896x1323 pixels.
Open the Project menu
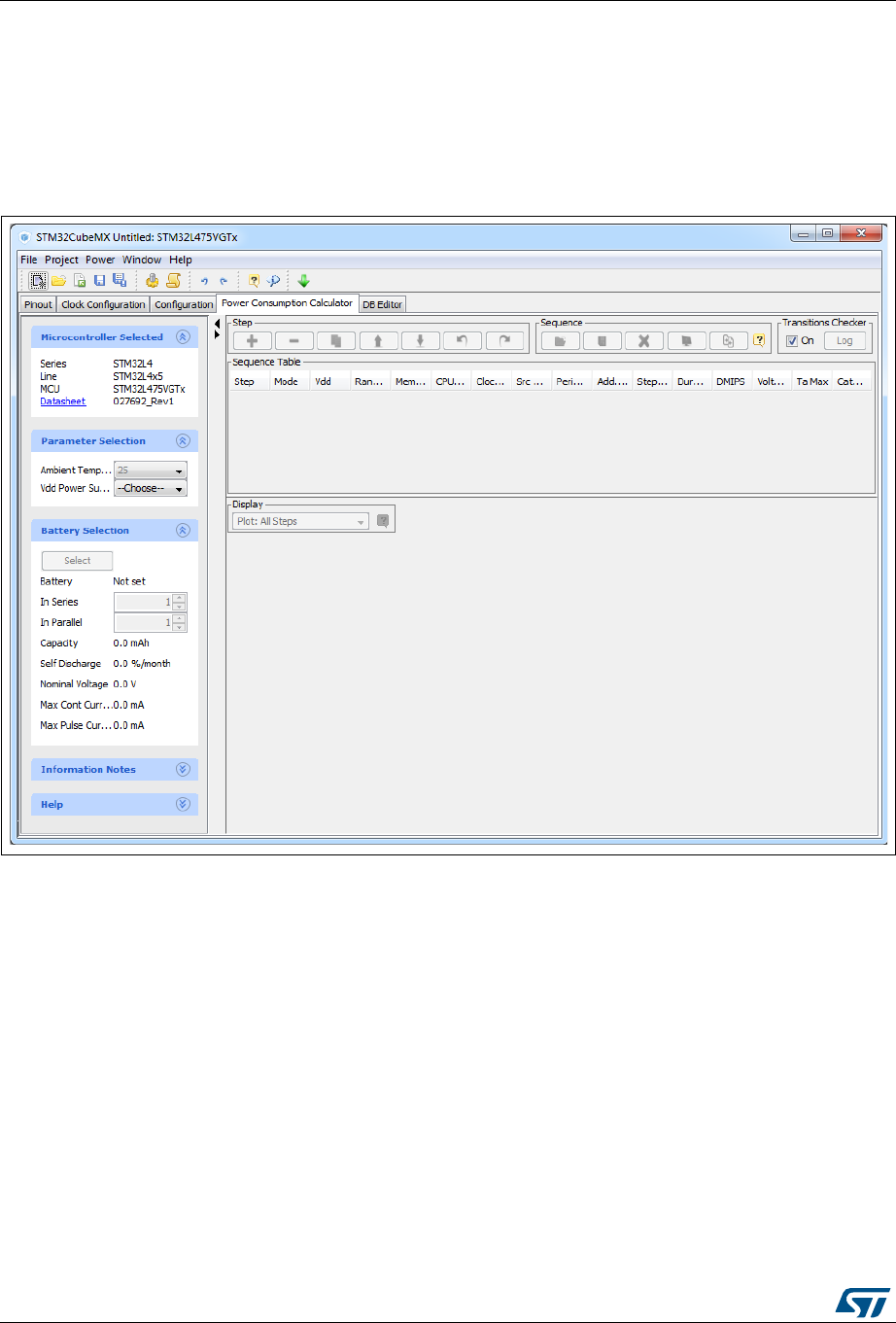coord(61,260)
